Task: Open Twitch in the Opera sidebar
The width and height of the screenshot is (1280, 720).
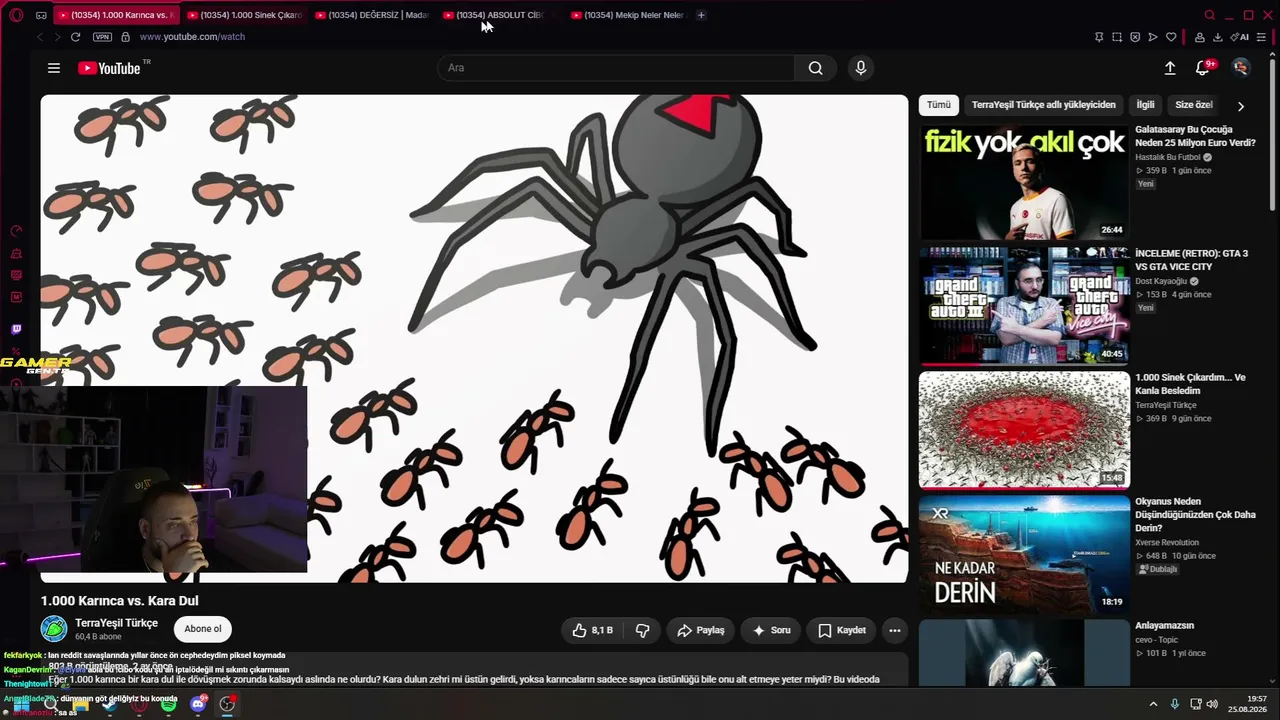Action: coord(16,329)
